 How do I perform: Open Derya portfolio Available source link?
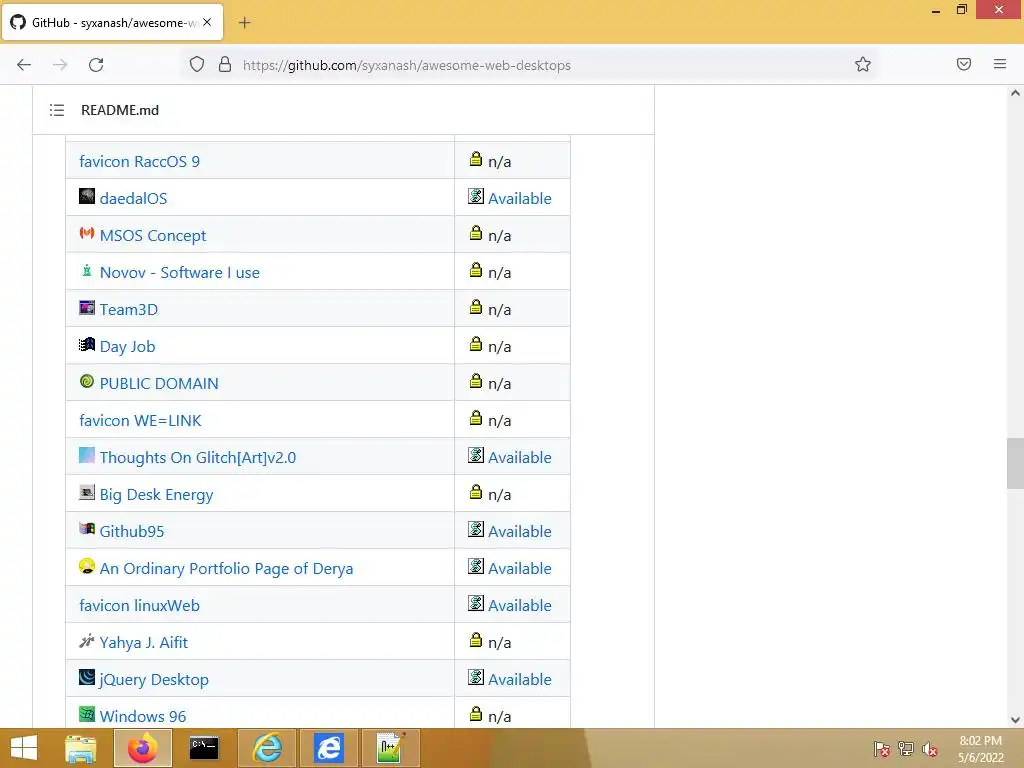[x=520, y=569]
